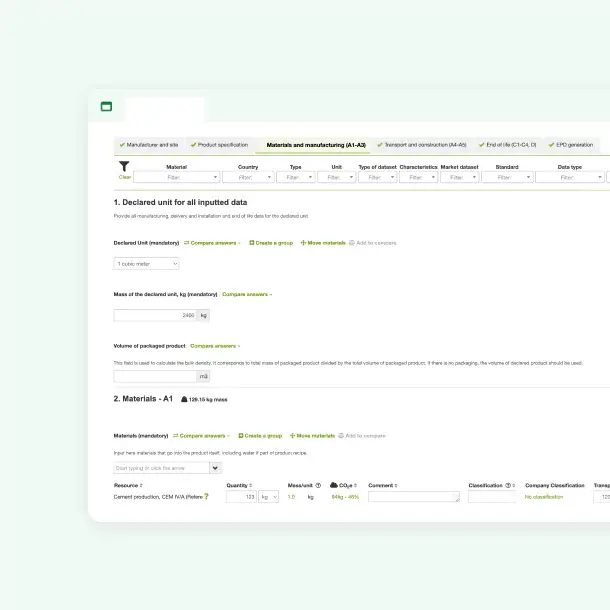The width and height of the screenshot is (610, 610).
Task: Open the Data type filter dropdown
Action: coord(570,177)
